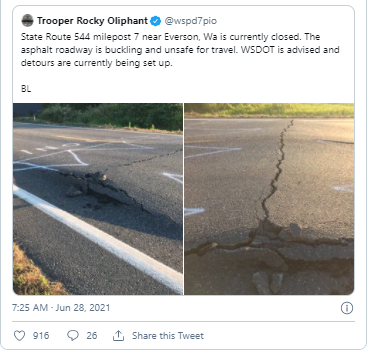Click the detours being set up line
This screenshot has height=362, width=368.
coord(97,63)
